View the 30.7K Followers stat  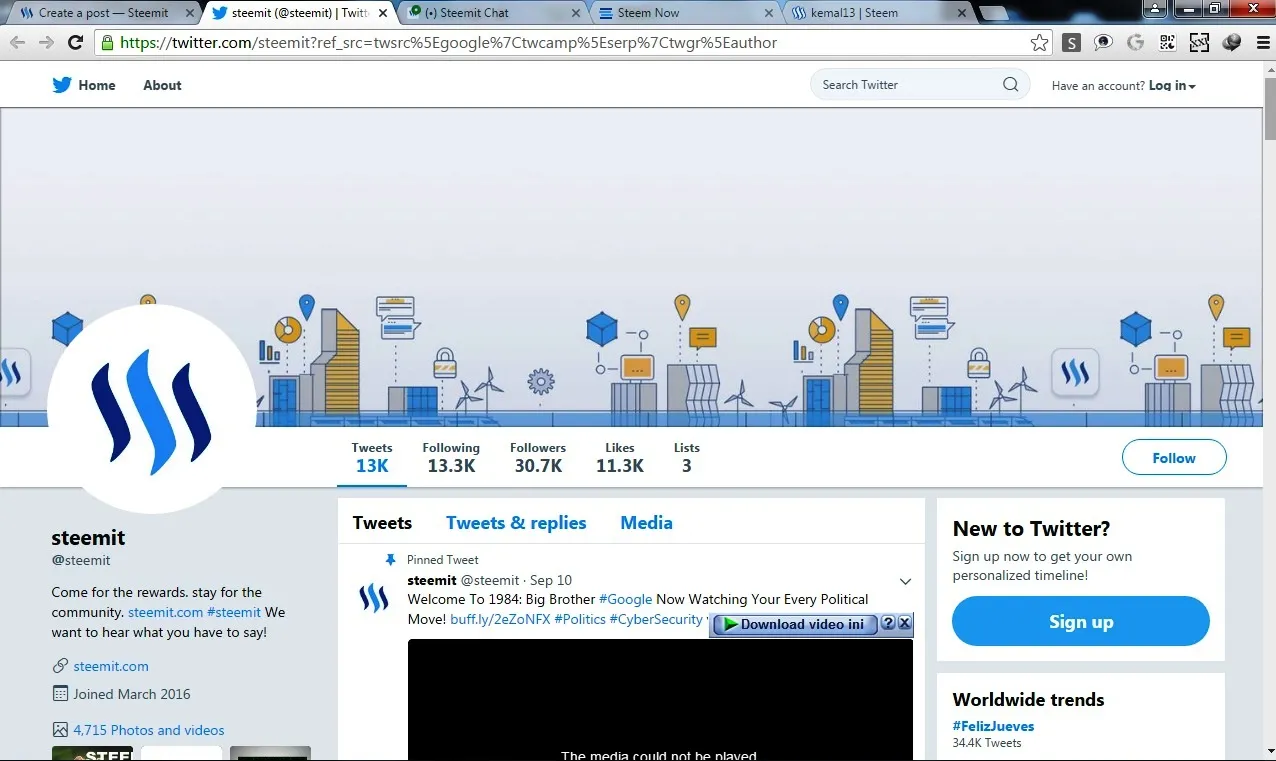[x=538, y=458]
